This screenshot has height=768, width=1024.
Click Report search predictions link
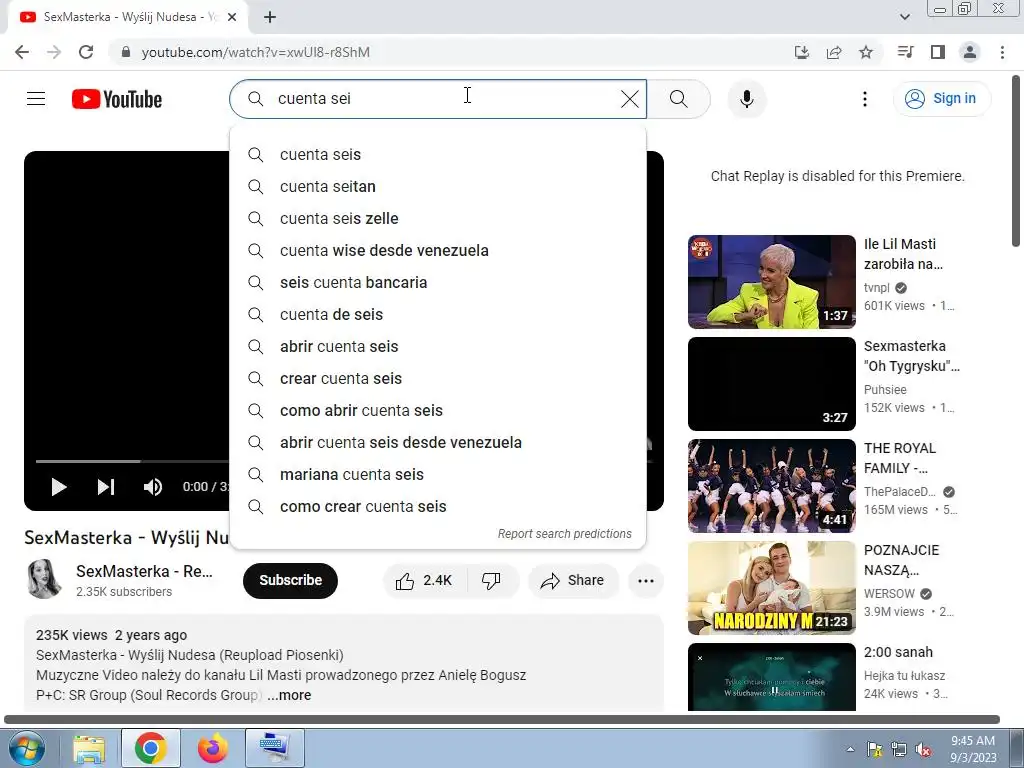click(564, 534)
